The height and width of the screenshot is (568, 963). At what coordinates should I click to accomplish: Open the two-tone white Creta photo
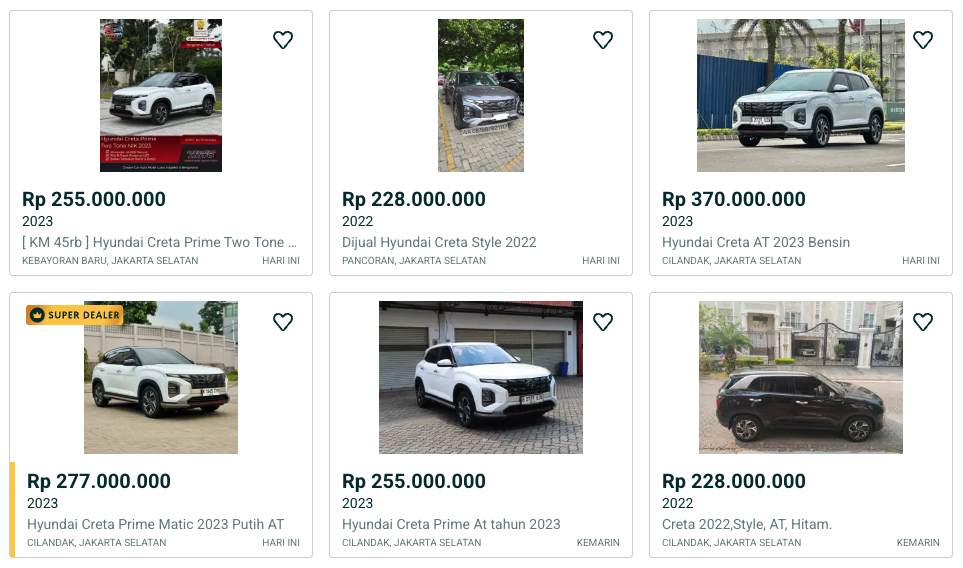161,96
